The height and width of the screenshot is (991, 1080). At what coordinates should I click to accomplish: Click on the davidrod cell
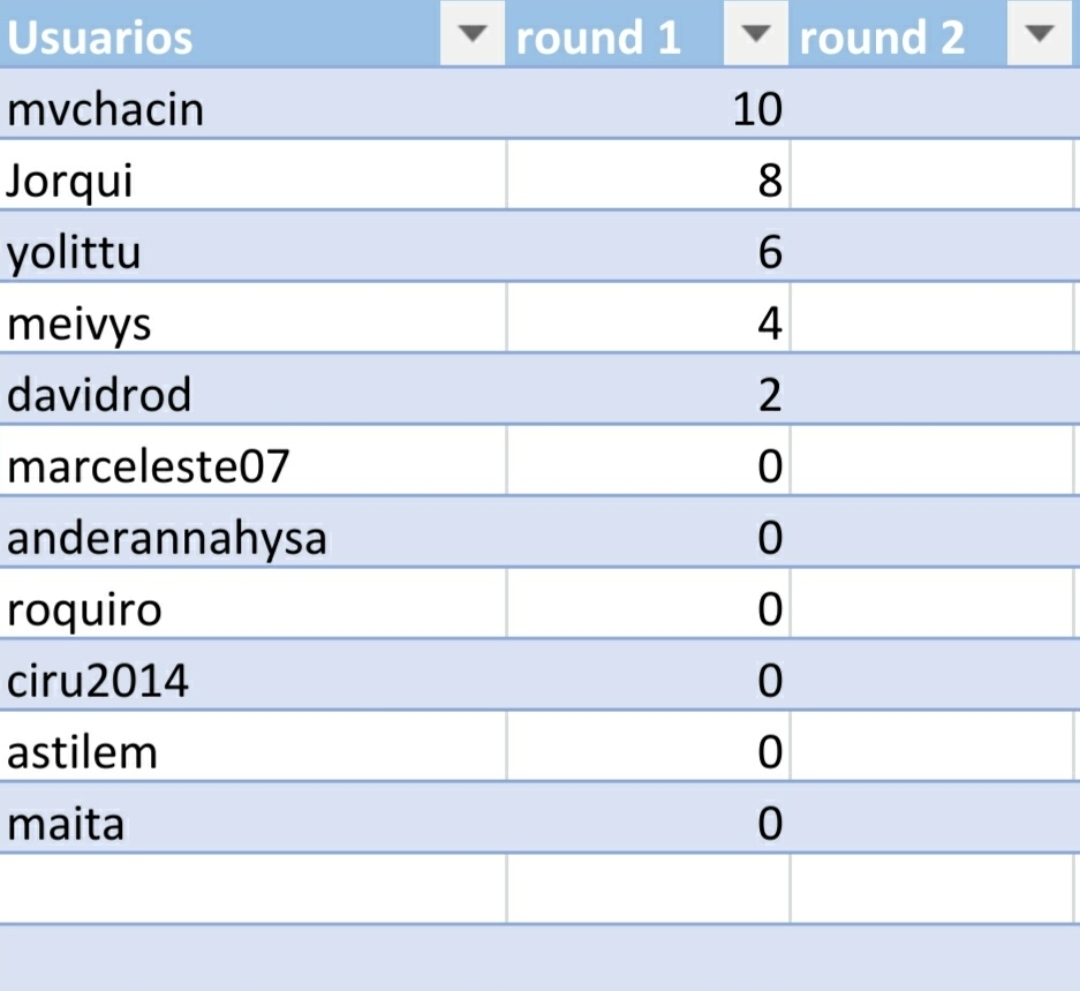pyautogui.click(x=99, y=396)
